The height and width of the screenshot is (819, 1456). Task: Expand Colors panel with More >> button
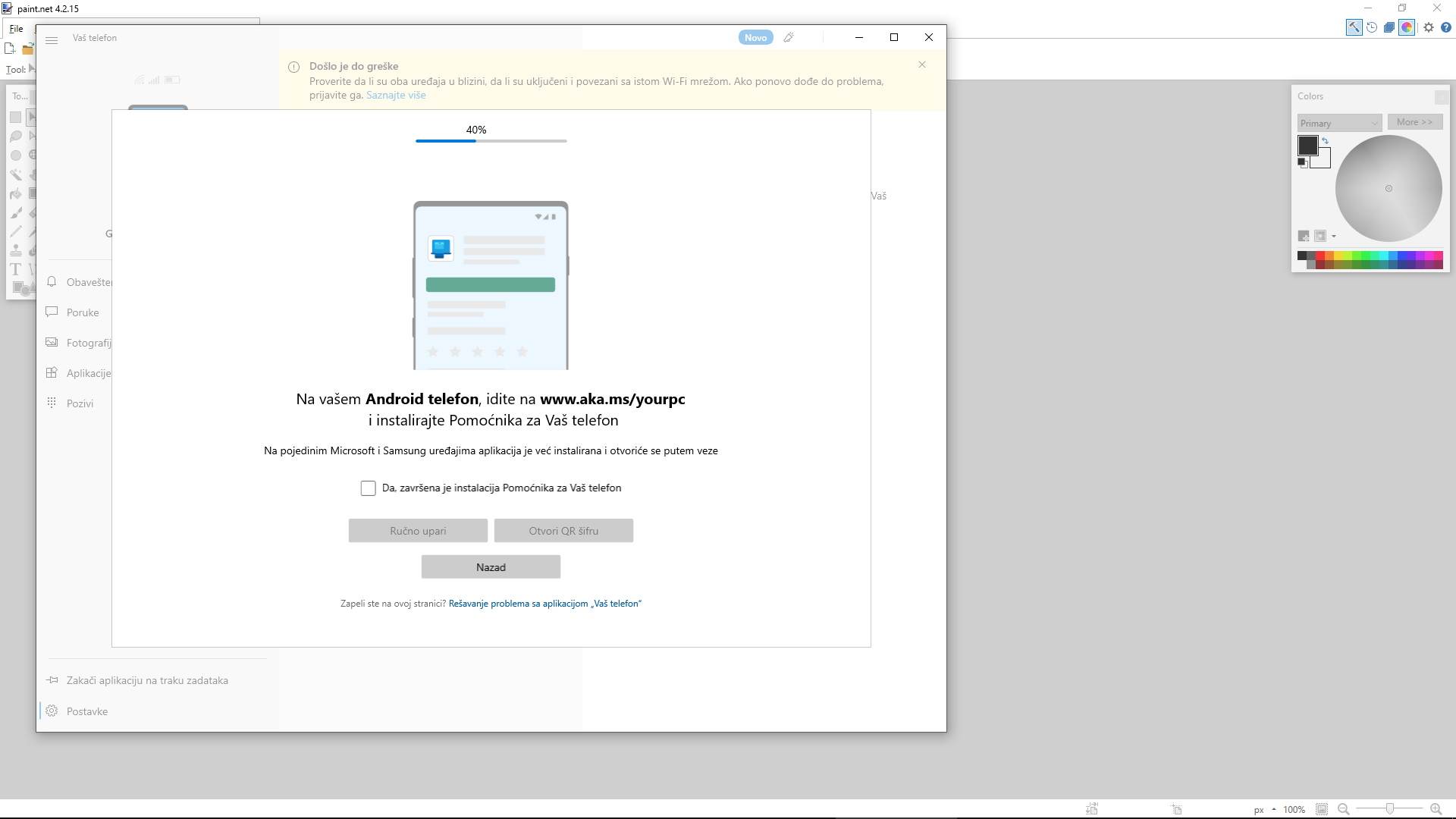(x=1415, y=122)
